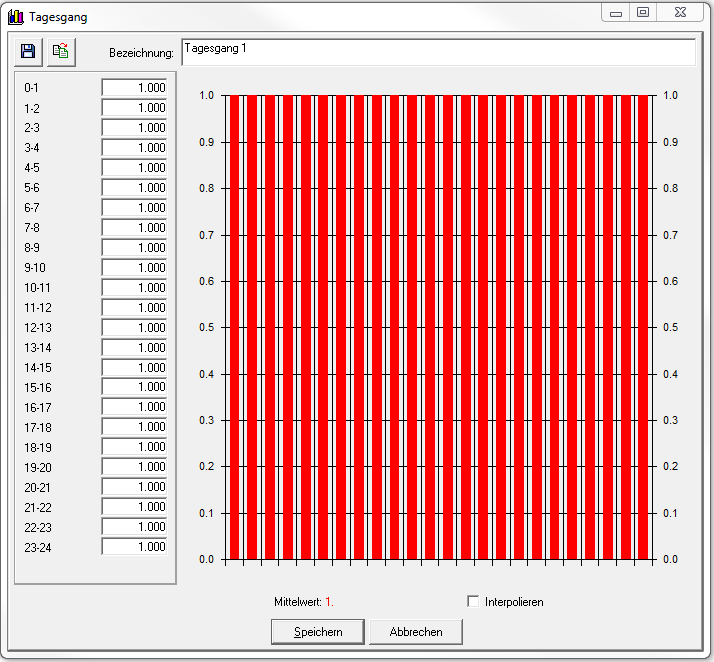Click the Tagesgang title bar app icon
Viewport: 714px width, 662px height.
16,17
